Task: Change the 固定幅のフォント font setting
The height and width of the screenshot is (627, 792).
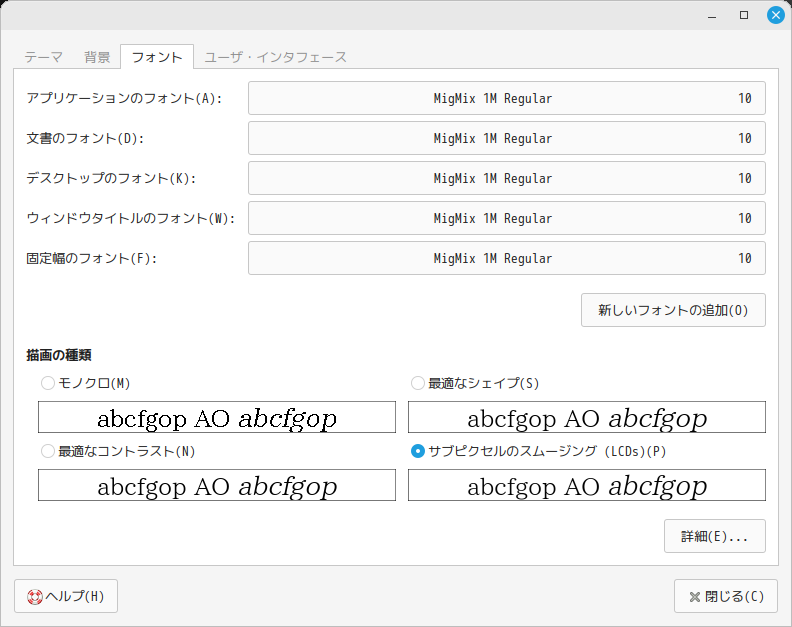Action: pos(506,258)
